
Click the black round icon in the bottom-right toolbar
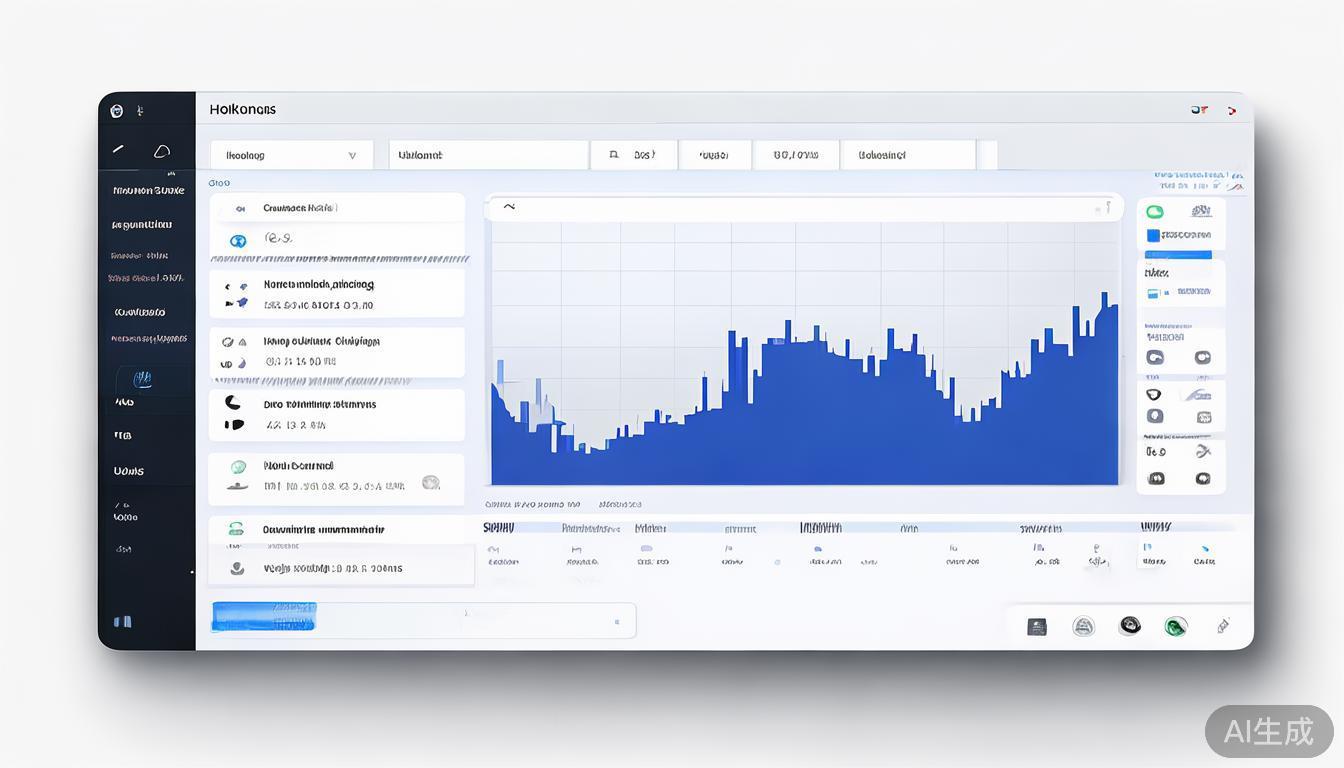coord(1130,626)
